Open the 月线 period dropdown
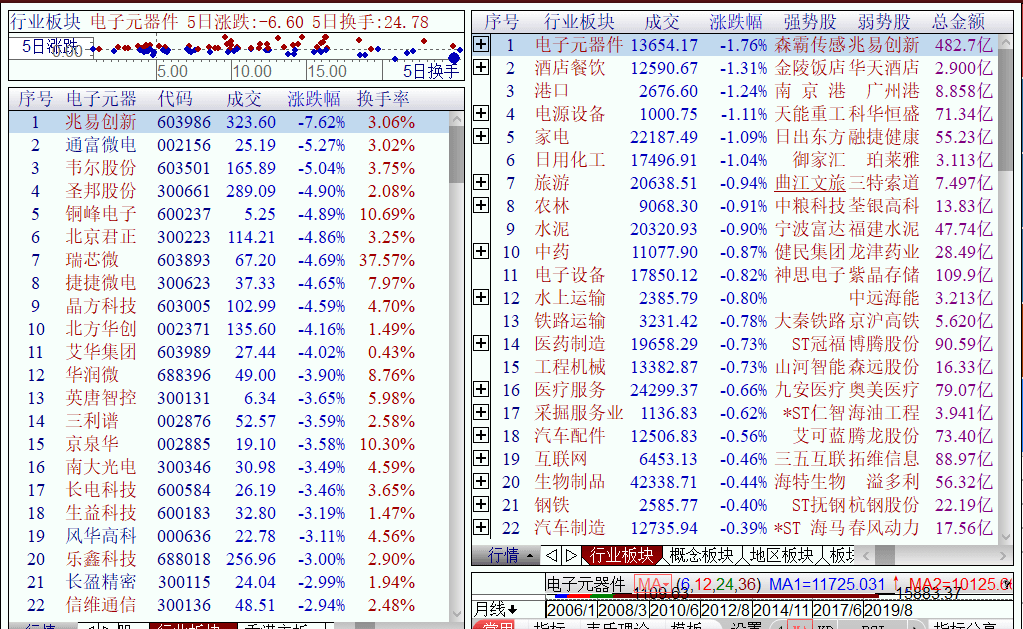Viewport: 1023px width, 629px height. (495, 609)
